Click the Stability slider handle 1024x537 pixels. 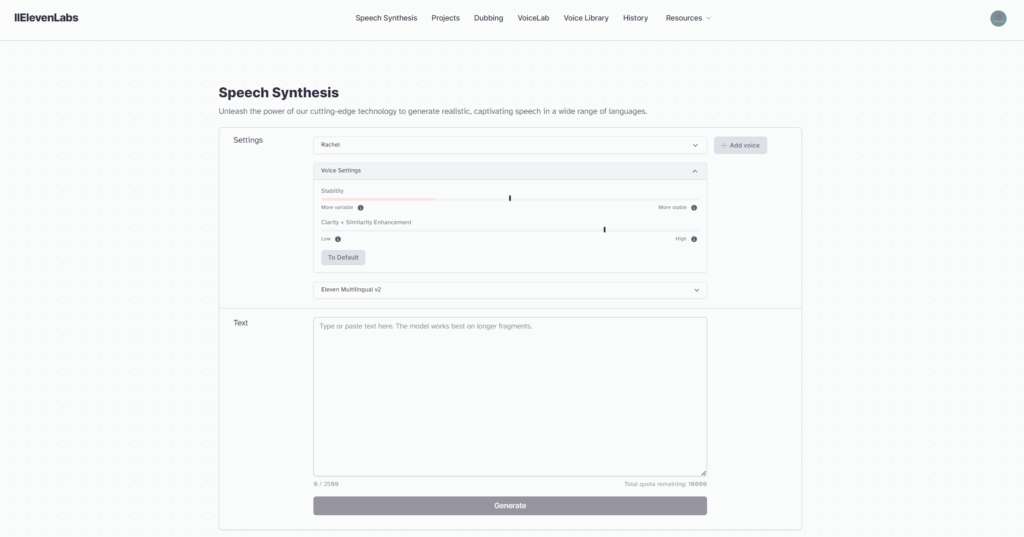pyautogui.click(x=510, y=198)
